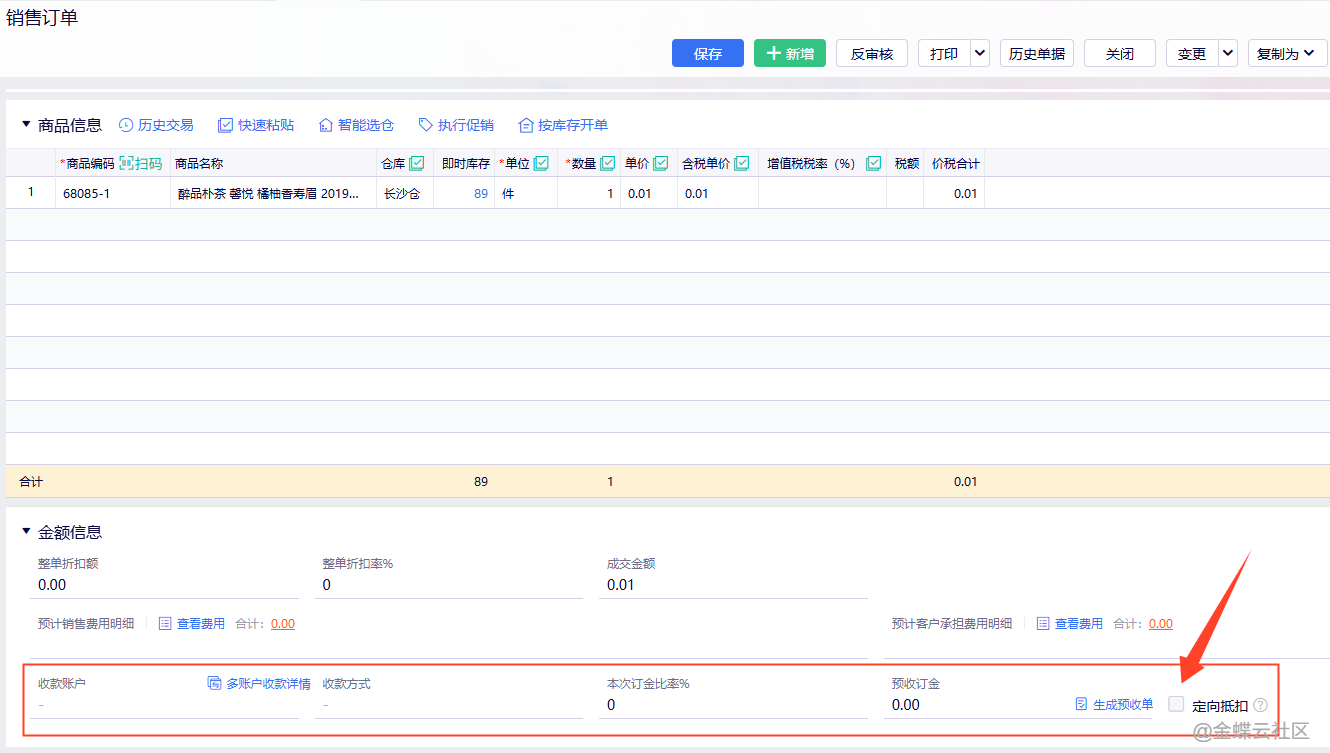Click the 历史单据 button
This screenshot has width=1330, height=753.
tap(1037, 54)
